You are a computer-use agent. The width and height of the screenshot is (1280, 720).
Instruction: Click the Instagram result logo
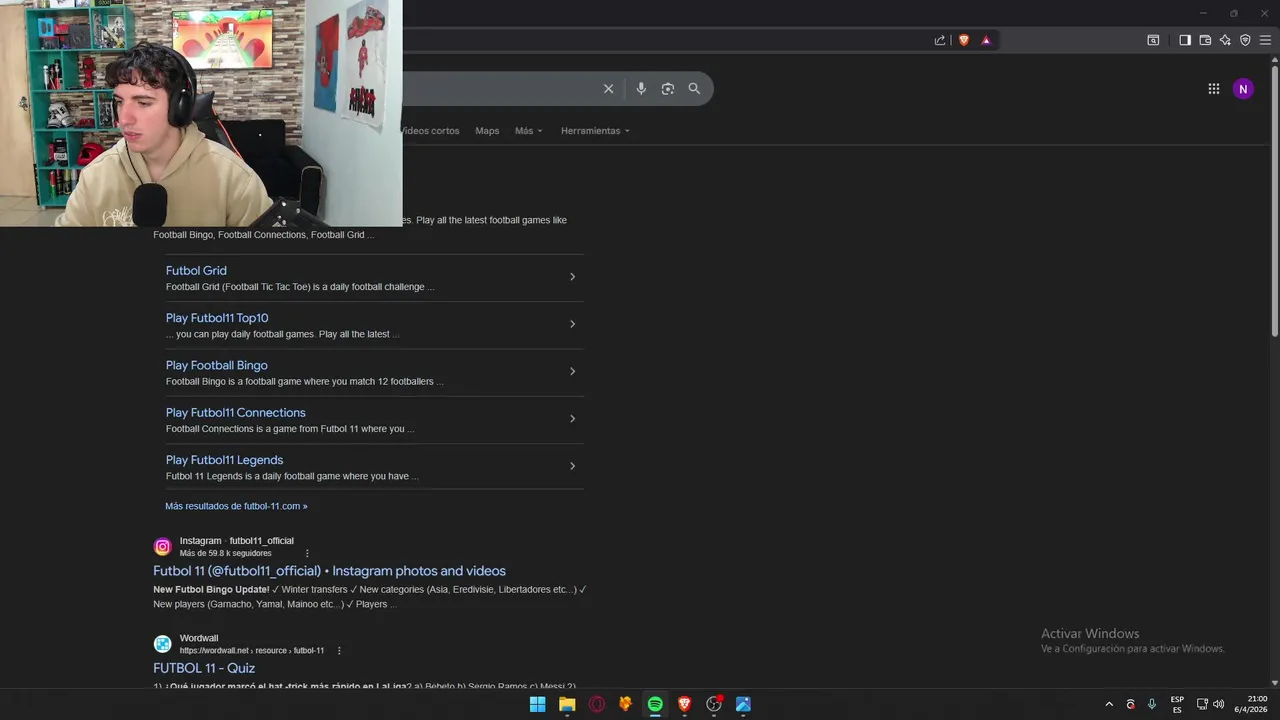tap(162, 547)
